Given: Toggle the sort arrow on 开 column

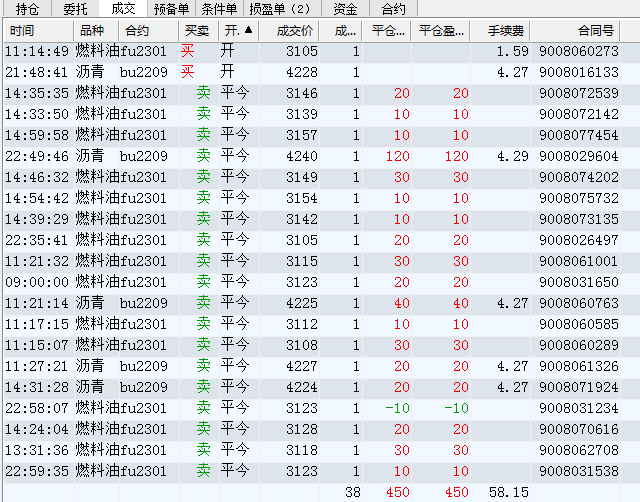Looking at the screenshot, I should click(x=239, y=31).
